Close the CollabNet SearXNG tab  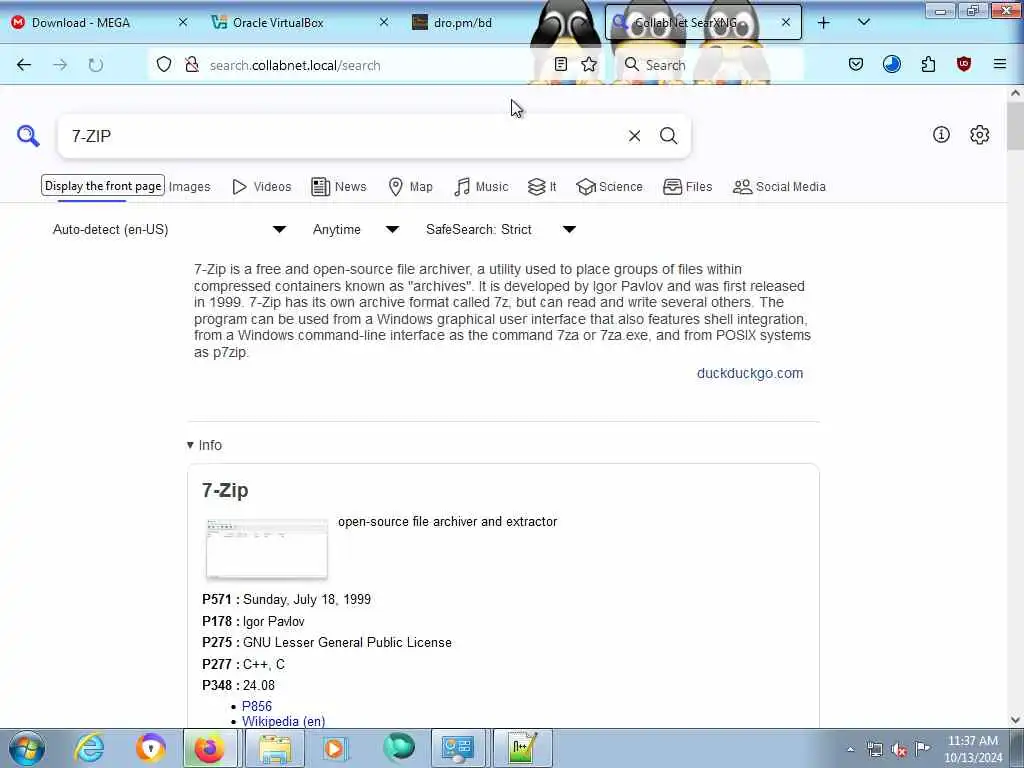coord(786,22)
